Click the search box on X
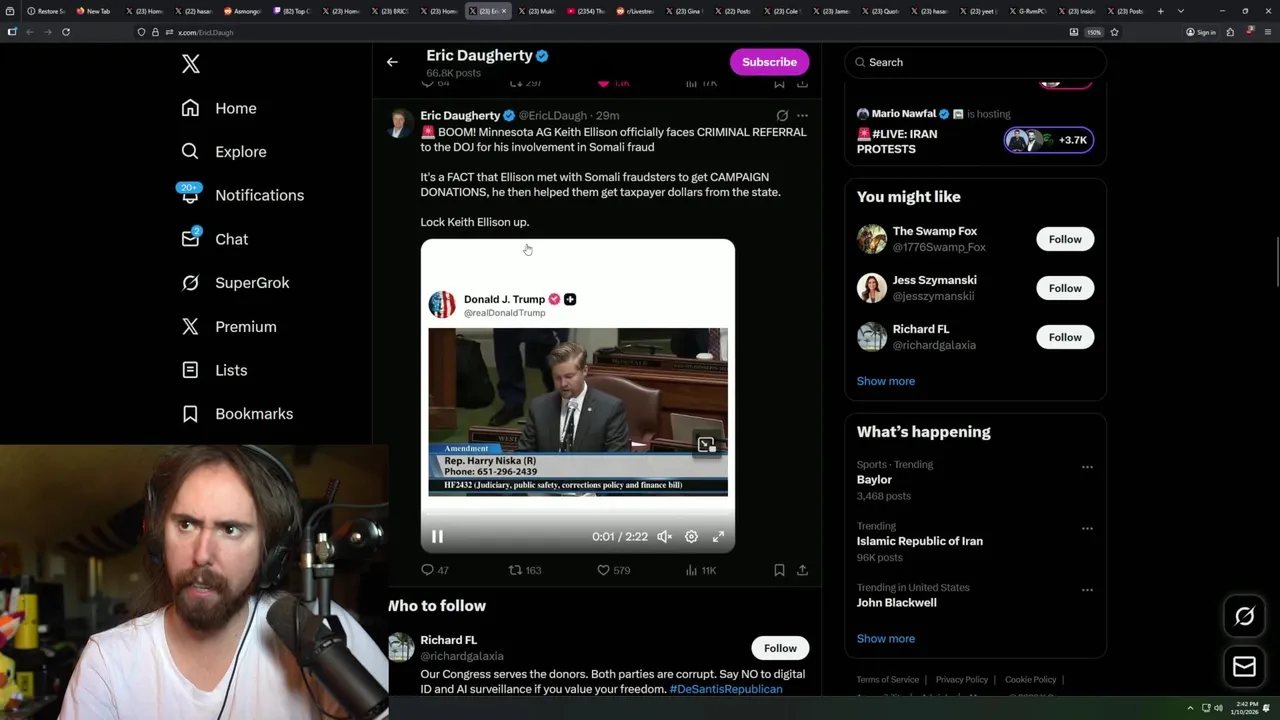The image size is (1280, 720). click(975, 62)
